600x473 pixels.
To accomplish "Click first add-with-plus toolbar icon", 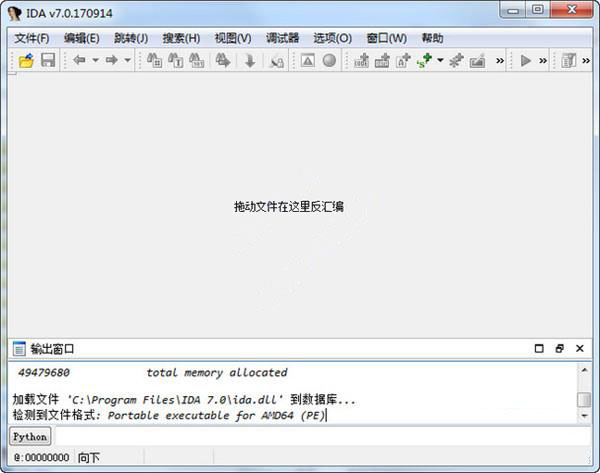I will point(362,60).
